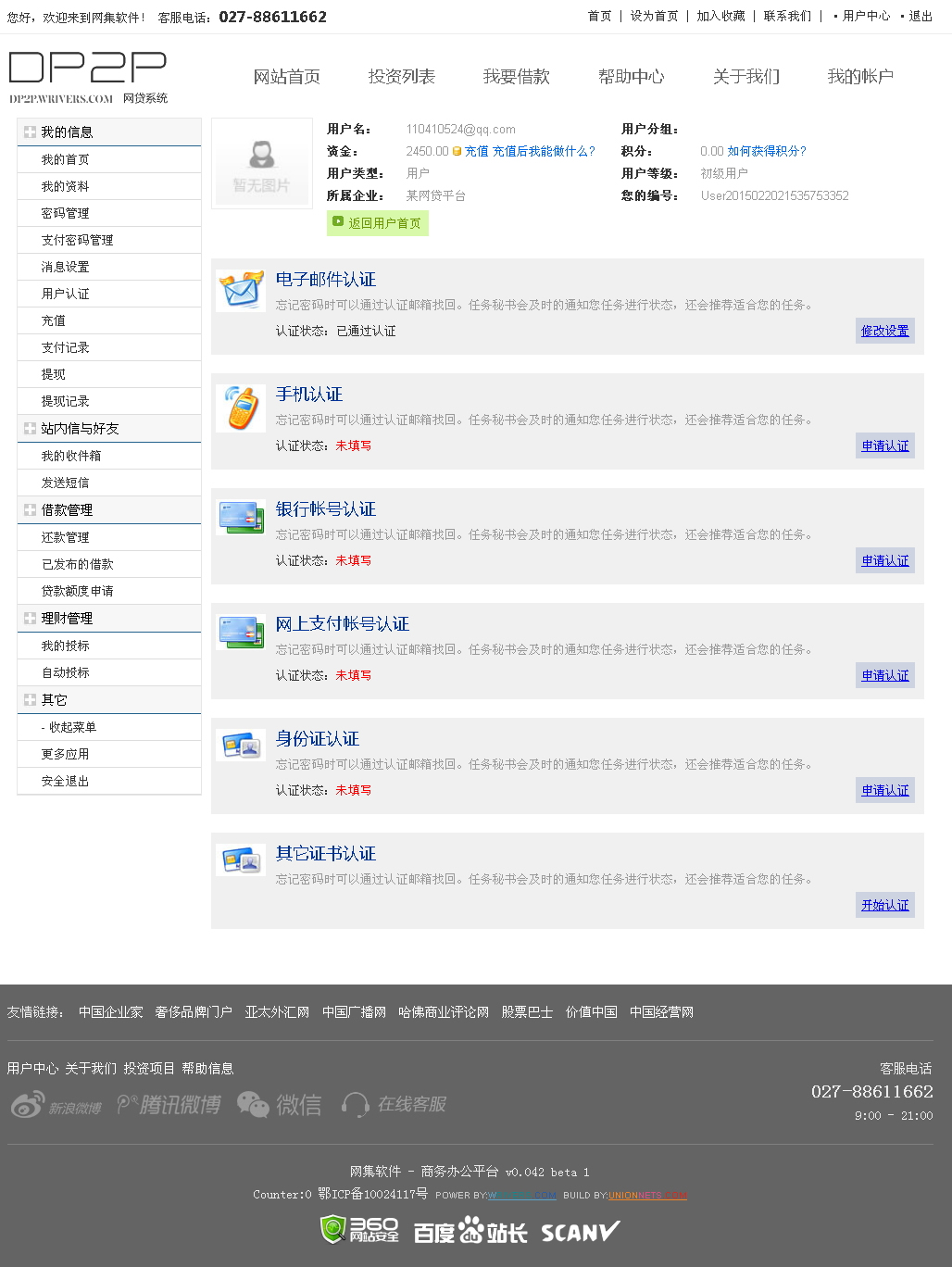Go to 帮助中心 in the top navigation
This screenshot has height=1267, width=952.
click(631, 77)
